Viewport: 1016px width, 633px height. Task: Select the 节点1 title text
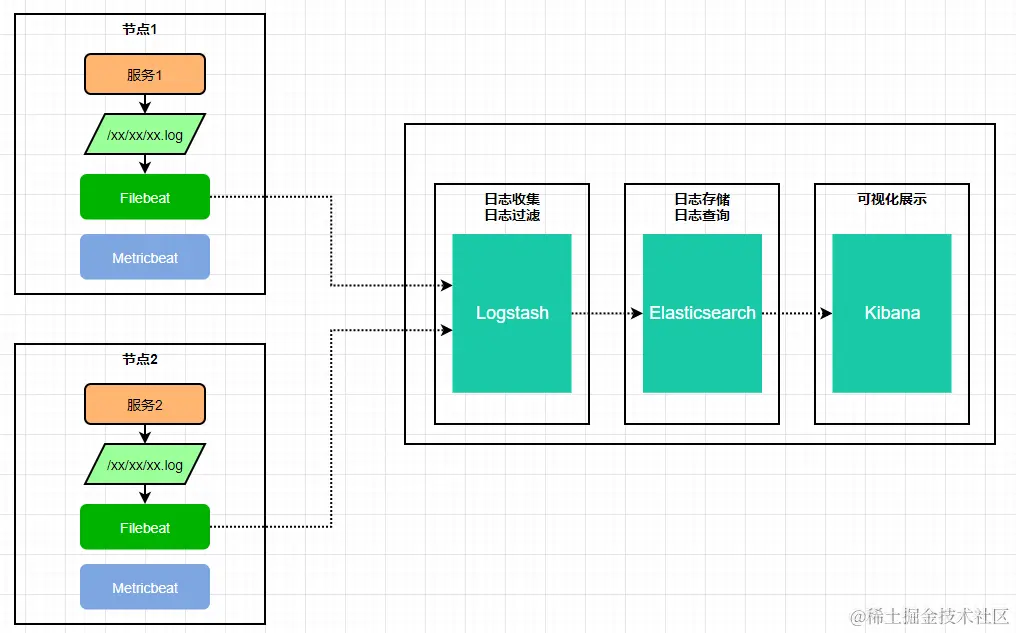[140, 29]
